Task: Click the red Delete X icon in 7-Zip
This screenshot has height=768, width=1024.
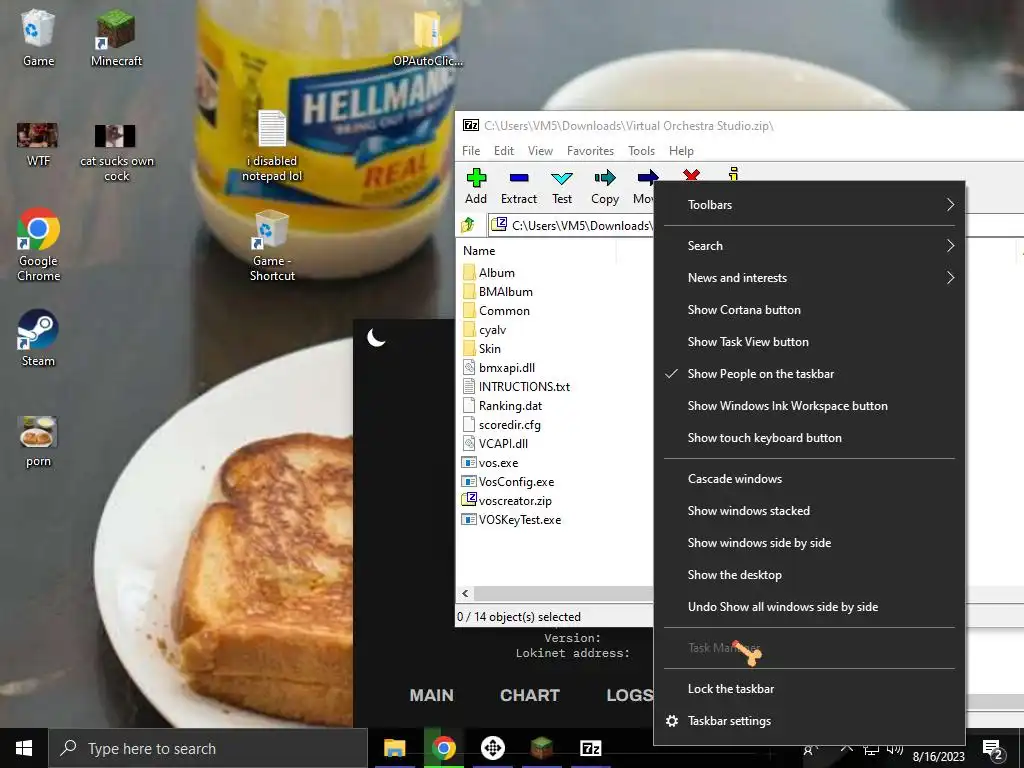Action: click(691, 174)
